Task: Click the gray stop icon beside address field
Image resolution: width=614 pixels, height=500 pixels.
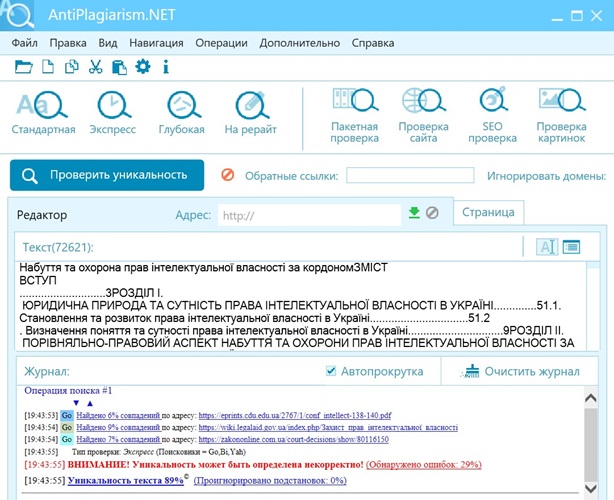Action: click(432, 213)
